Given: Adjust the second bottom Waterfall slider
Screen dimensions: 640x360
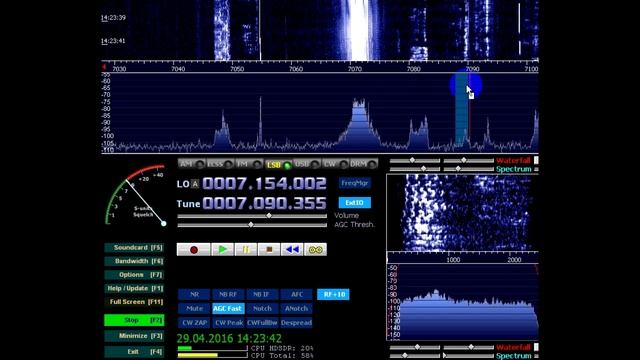Looking at the screenshot, I should pyautogui.click(x=469, y=347).
